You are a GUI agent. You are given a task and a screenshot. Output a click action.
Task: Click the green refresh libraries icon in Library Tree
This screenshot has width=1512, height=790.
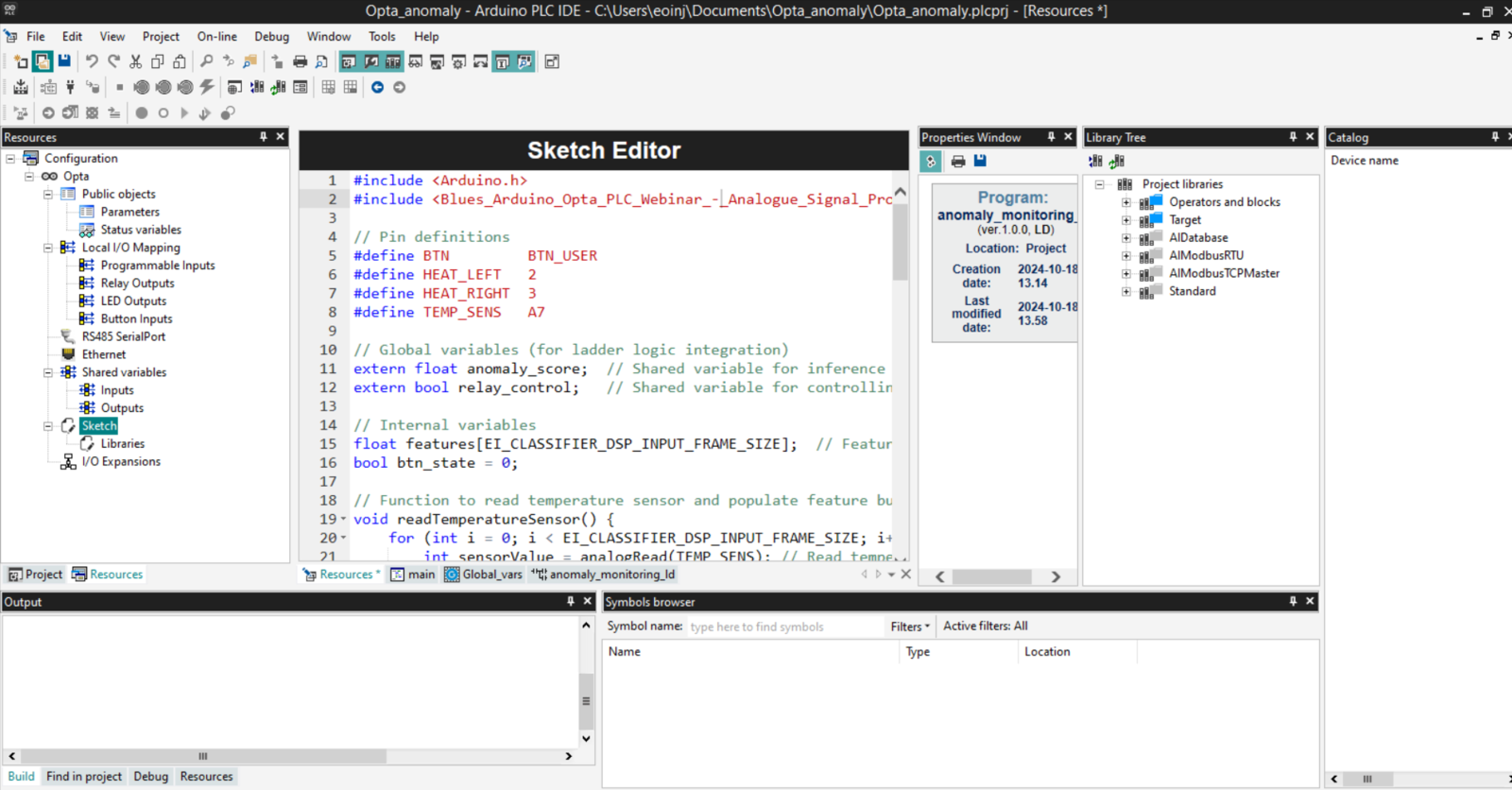click(1117, 162)
